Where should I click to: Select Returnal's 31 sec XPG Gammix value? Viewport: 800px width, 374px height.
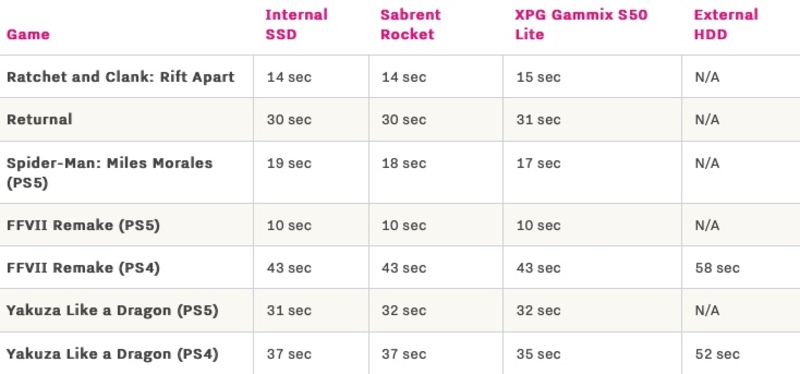click(538, 119)
